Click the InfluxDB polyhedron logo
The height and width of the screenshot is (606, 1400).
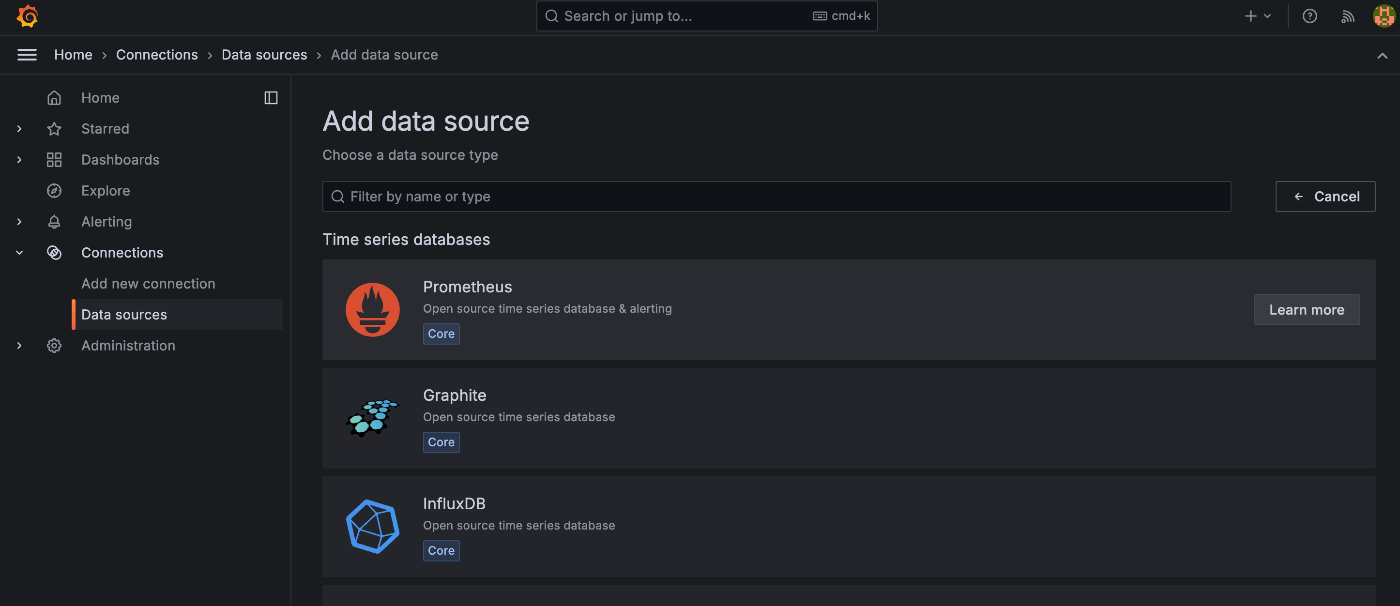372,526
